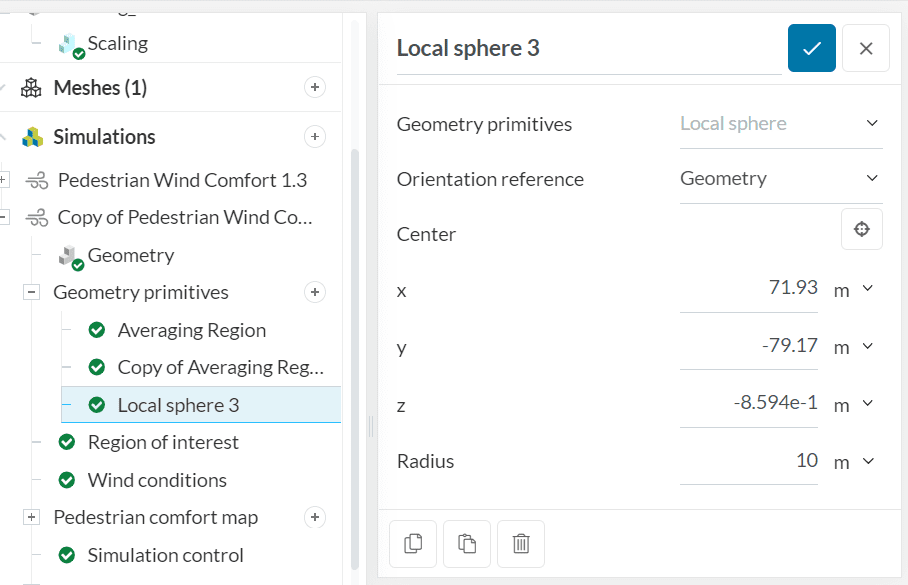Edit the Local sphere 3 name field
Screen dimensions: 908x585
coord(587,48)
